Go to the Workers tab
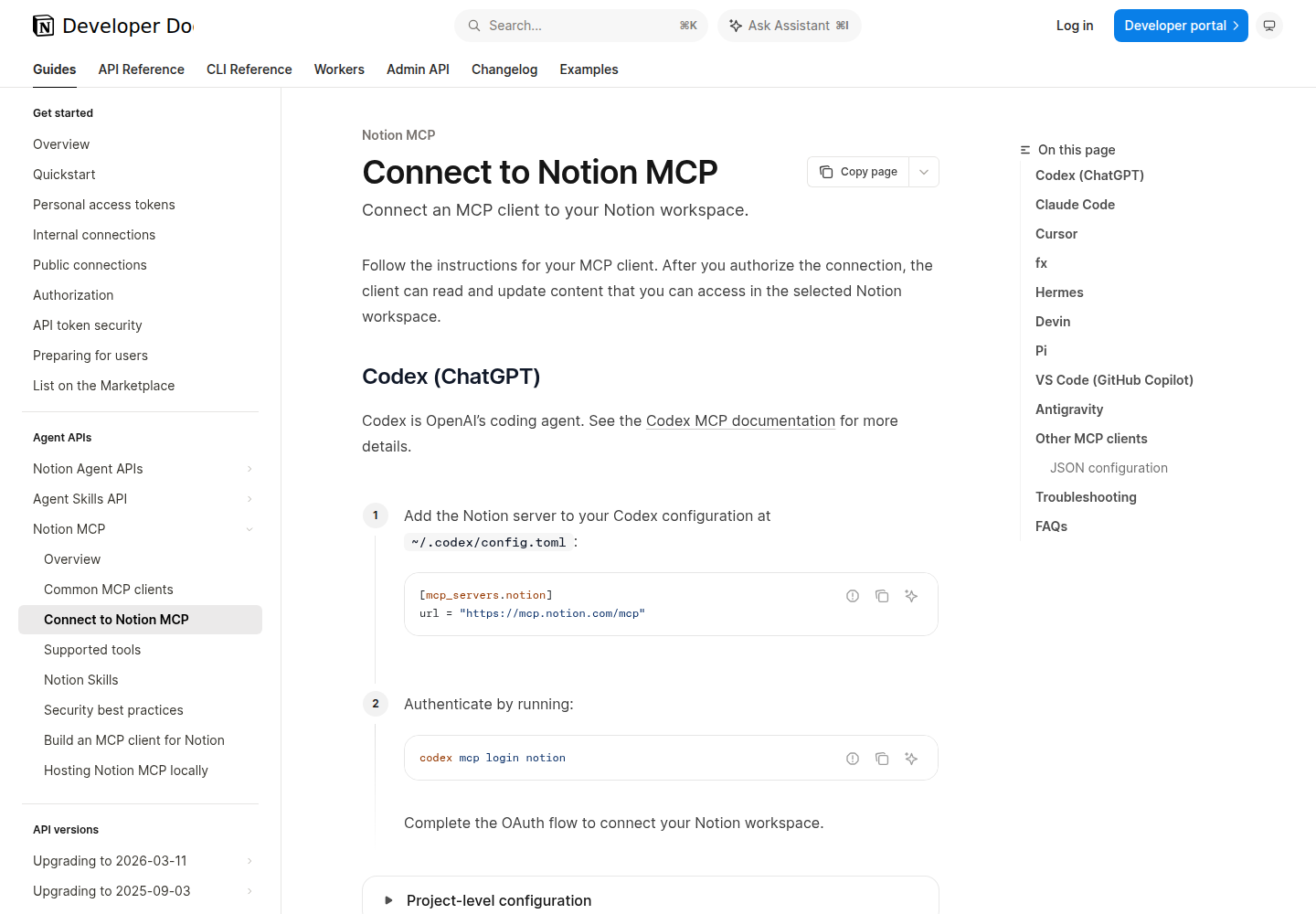 tap(339, 69)
